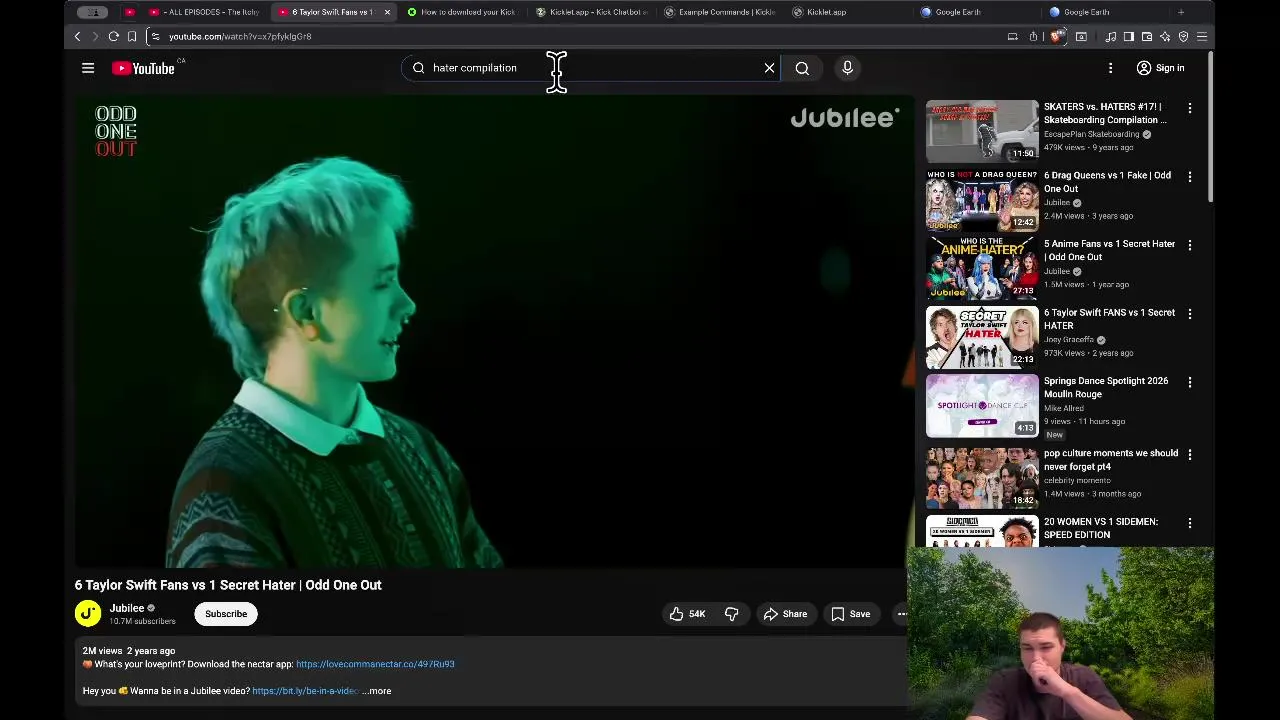Click the '20 WOMEN VS 1 SIDEMEN' video title
The image size is (1280, 720).
(x=1101, y=528)
